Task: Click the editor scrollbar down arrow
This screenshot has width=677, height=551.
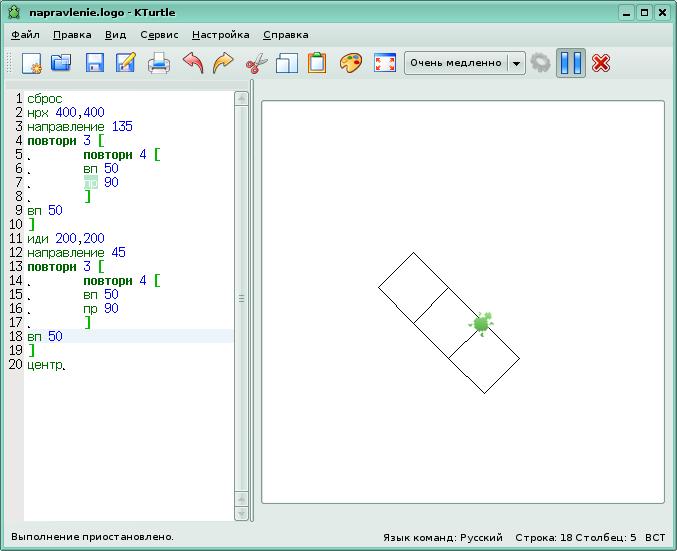Action: coord(241,513)
